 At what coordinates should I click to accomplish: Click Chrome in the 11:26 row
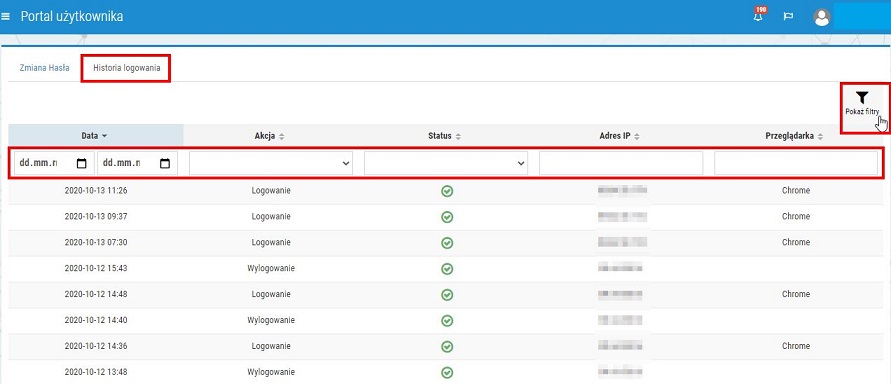(x=796, y=191)
